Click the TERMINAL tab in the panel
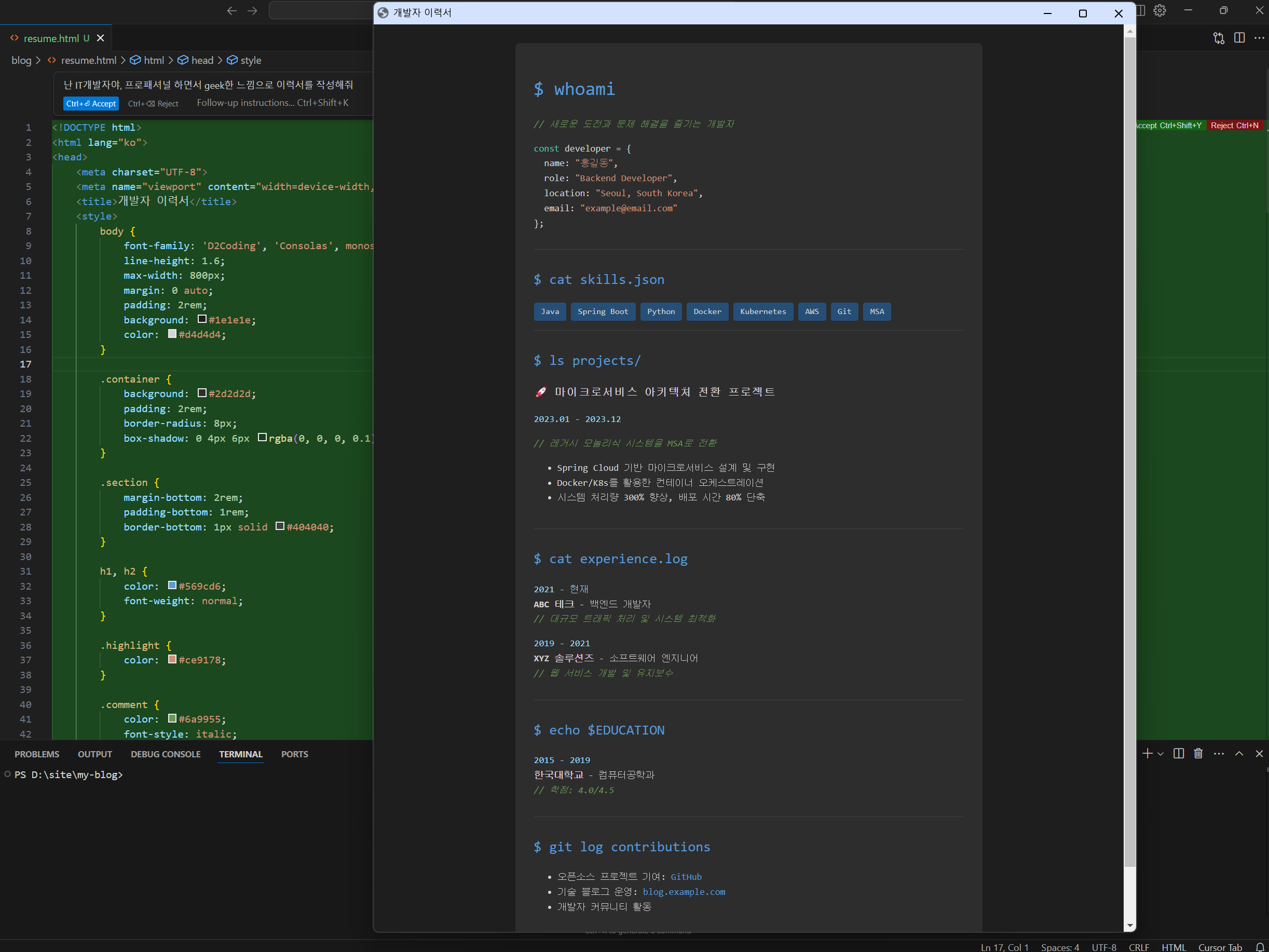 [241, 754]
